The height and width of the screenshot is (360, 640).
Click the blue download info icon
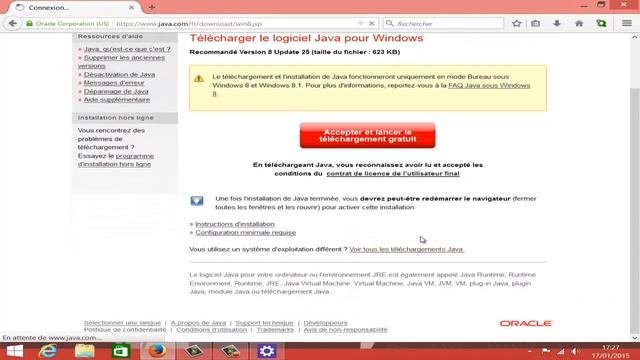click(197, 201)
